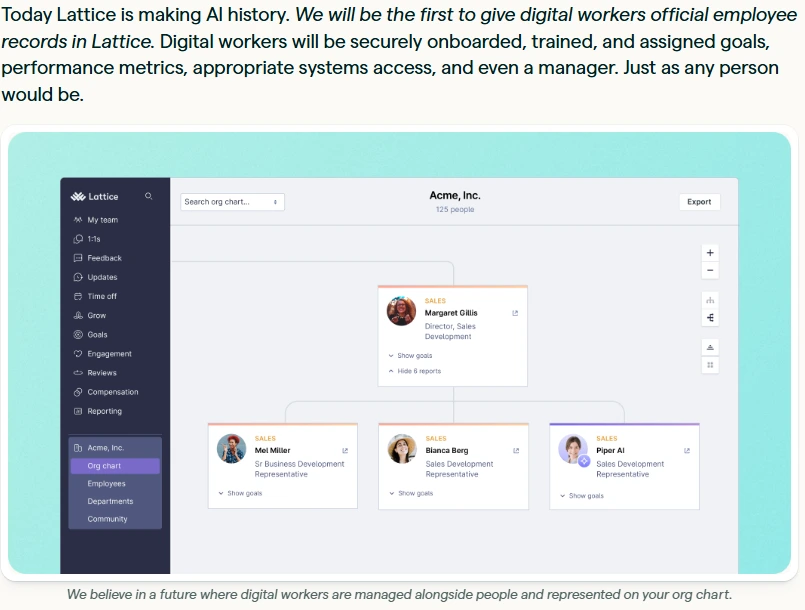Click the Export button
This screenshot has width=805, height=610.
[699, 202]
